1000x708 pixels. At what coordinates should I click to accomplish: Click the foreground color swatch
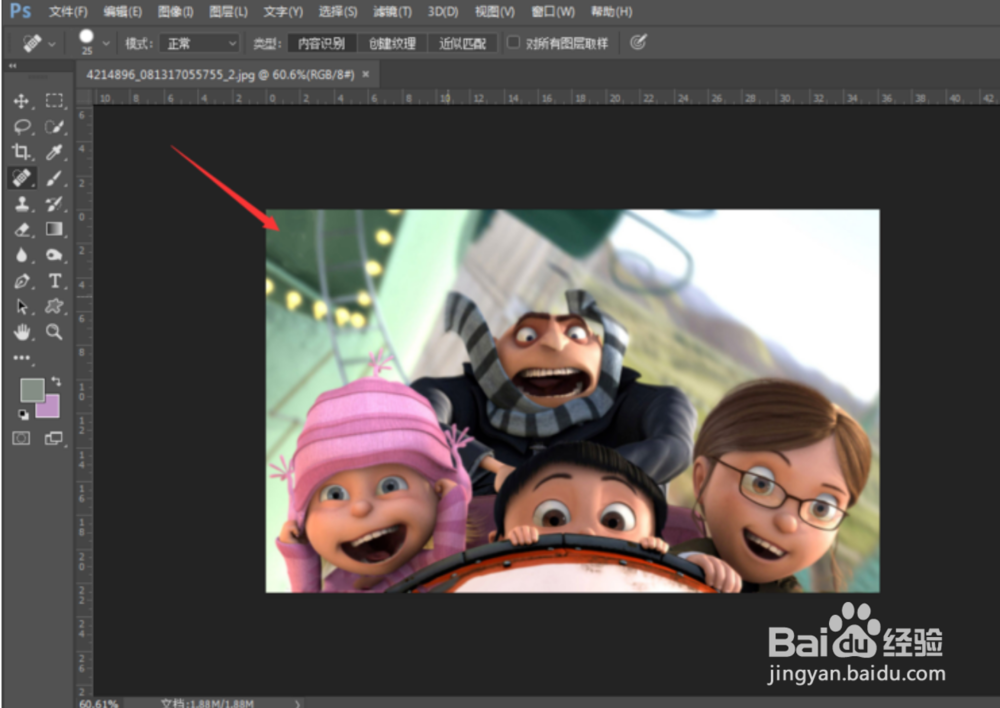32,390
